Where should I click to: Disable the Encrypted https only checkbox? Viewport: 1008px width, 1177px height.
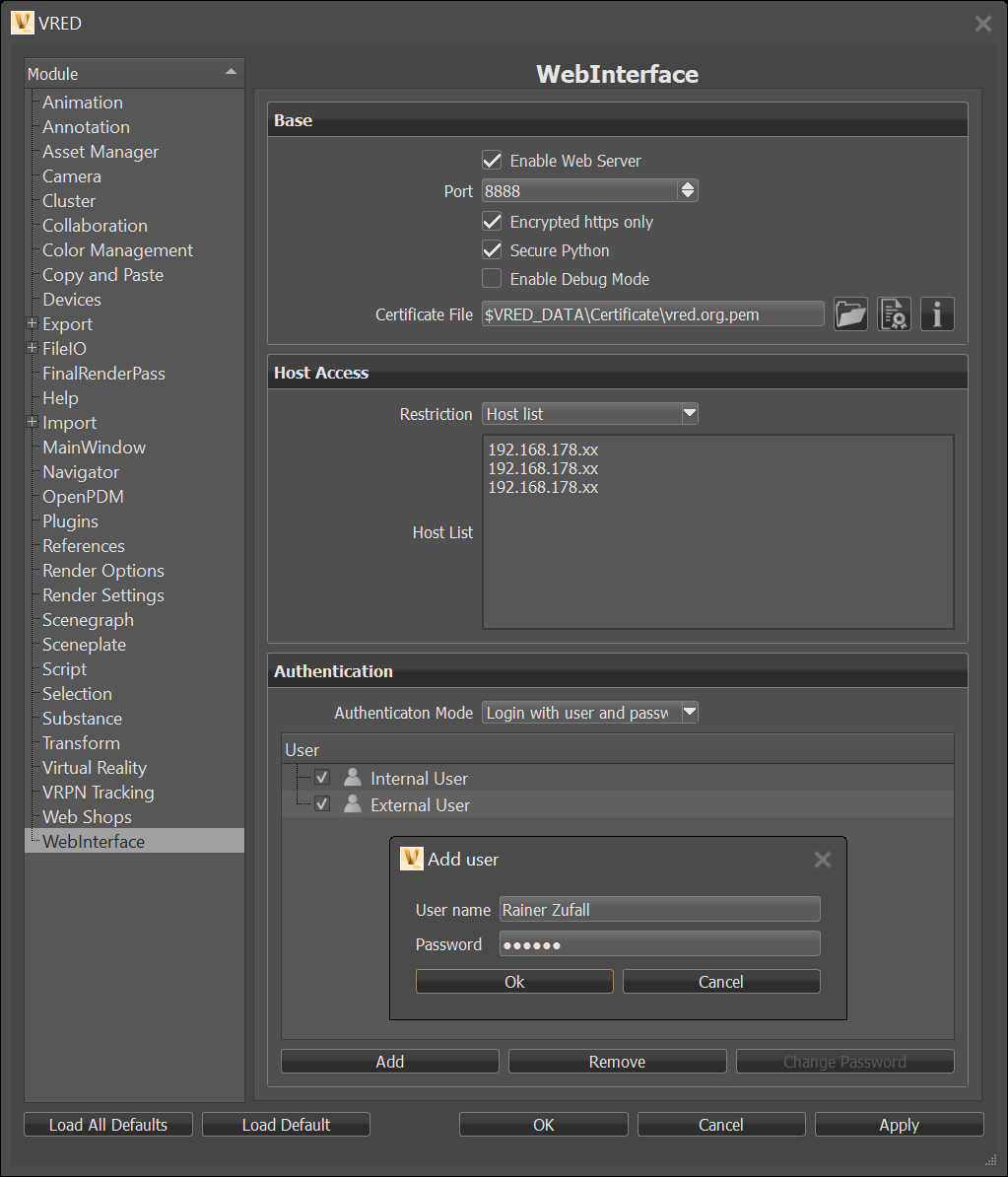coord(492,221)
